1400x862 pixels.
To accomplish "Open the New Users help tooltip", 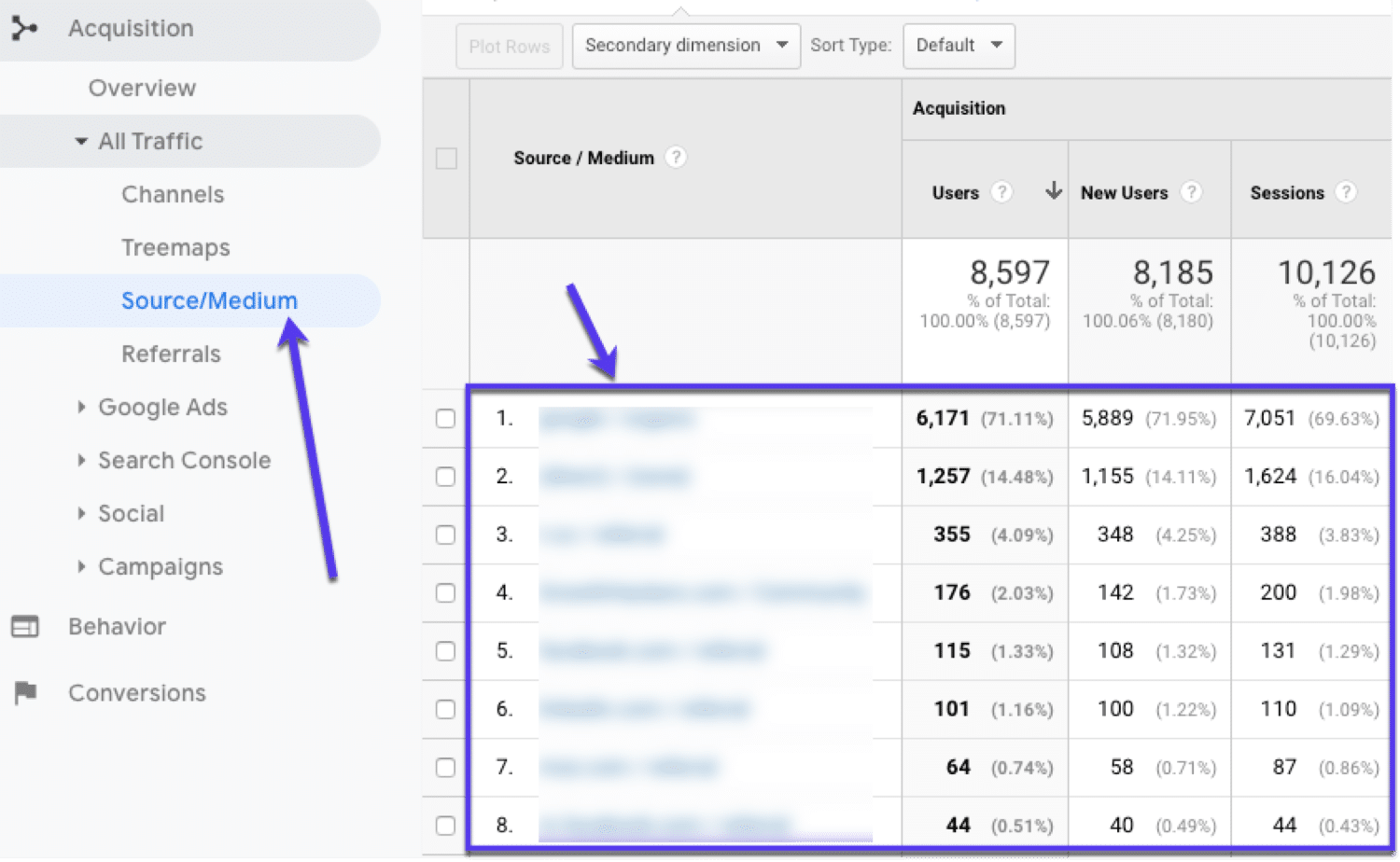I will [x=1192, y=192].
